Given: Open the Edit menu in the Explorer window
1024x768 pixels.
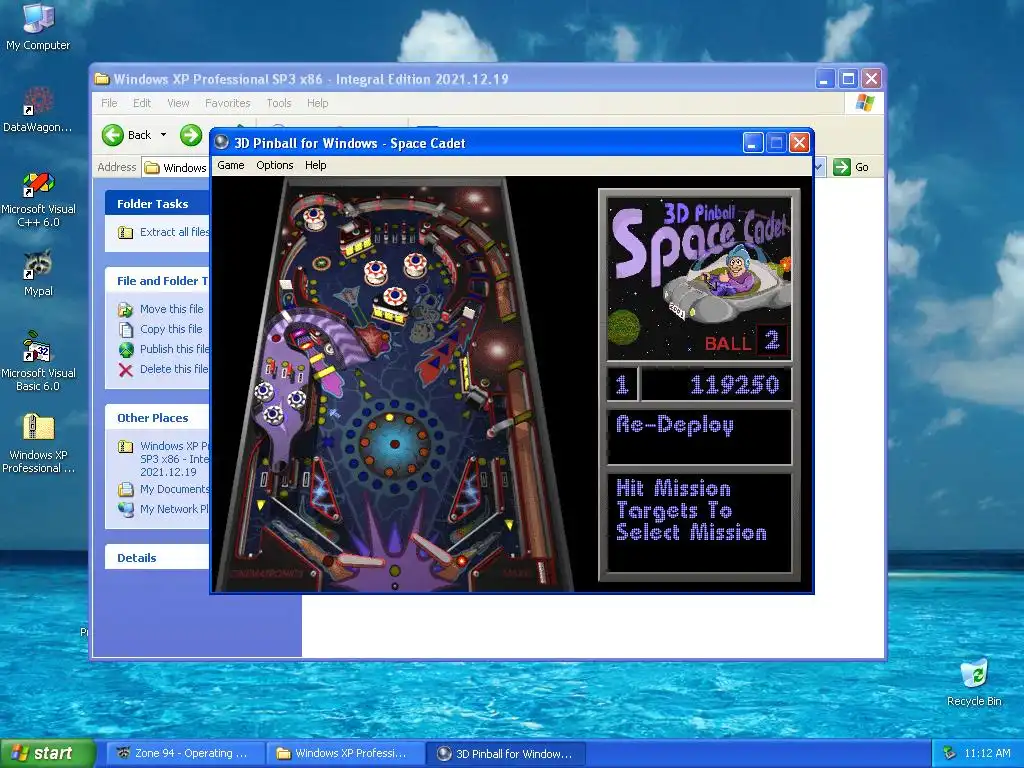Looking at the screenshot, I should (x=142, y=103).
